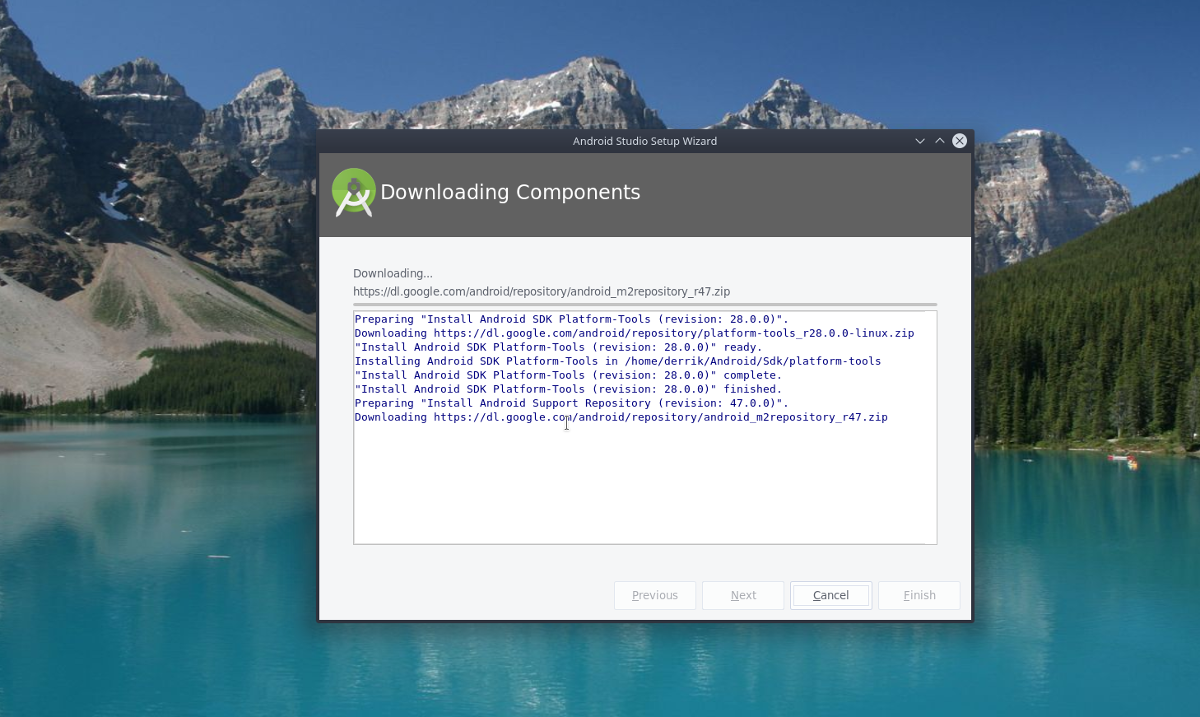Minimize the Setup Wizard window
Screen dimensions: 1200x717
[x=920, y=141]
